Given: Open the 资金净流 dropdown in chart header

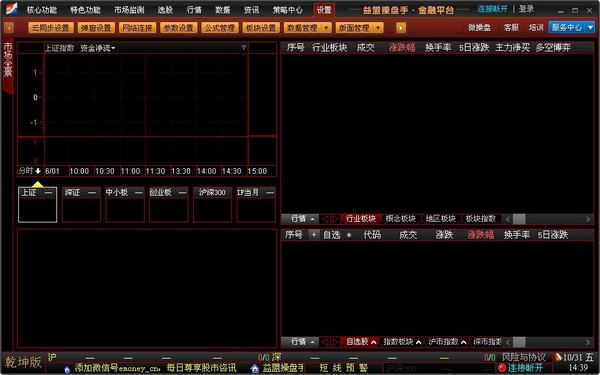Looking at the screenshot, I should pyautogui.click(x=98, y=48).
